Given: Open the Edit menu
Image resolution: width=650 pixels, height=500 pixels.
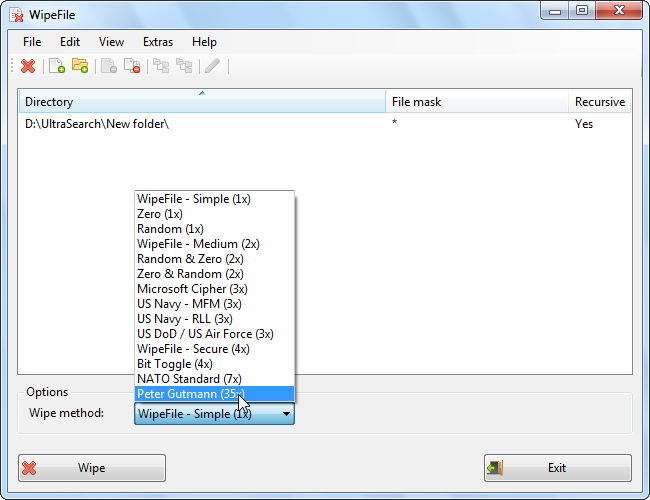Looking at the screenshot, I should coord(70,42).
